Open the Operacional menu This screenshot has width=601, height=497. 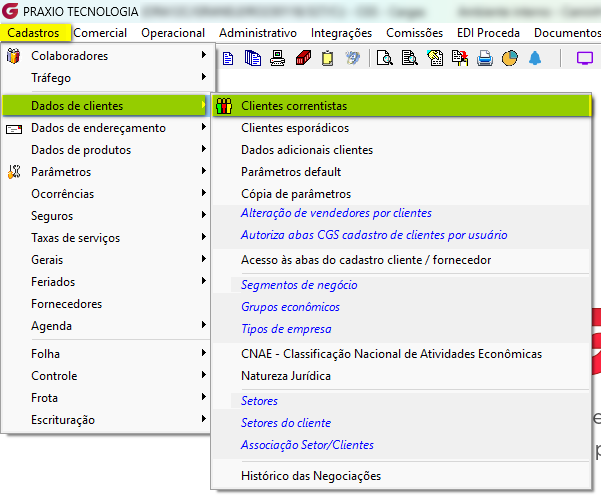pyautogui.click(x=173, y=33)
